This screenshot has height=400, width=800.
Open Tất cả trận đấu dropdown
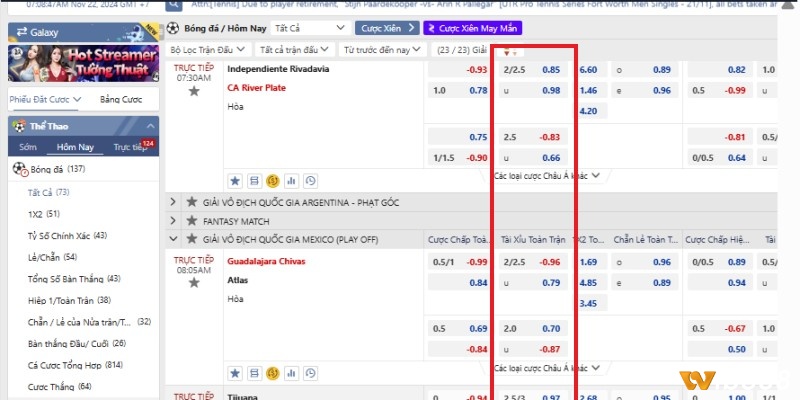(x=294, y=50)
